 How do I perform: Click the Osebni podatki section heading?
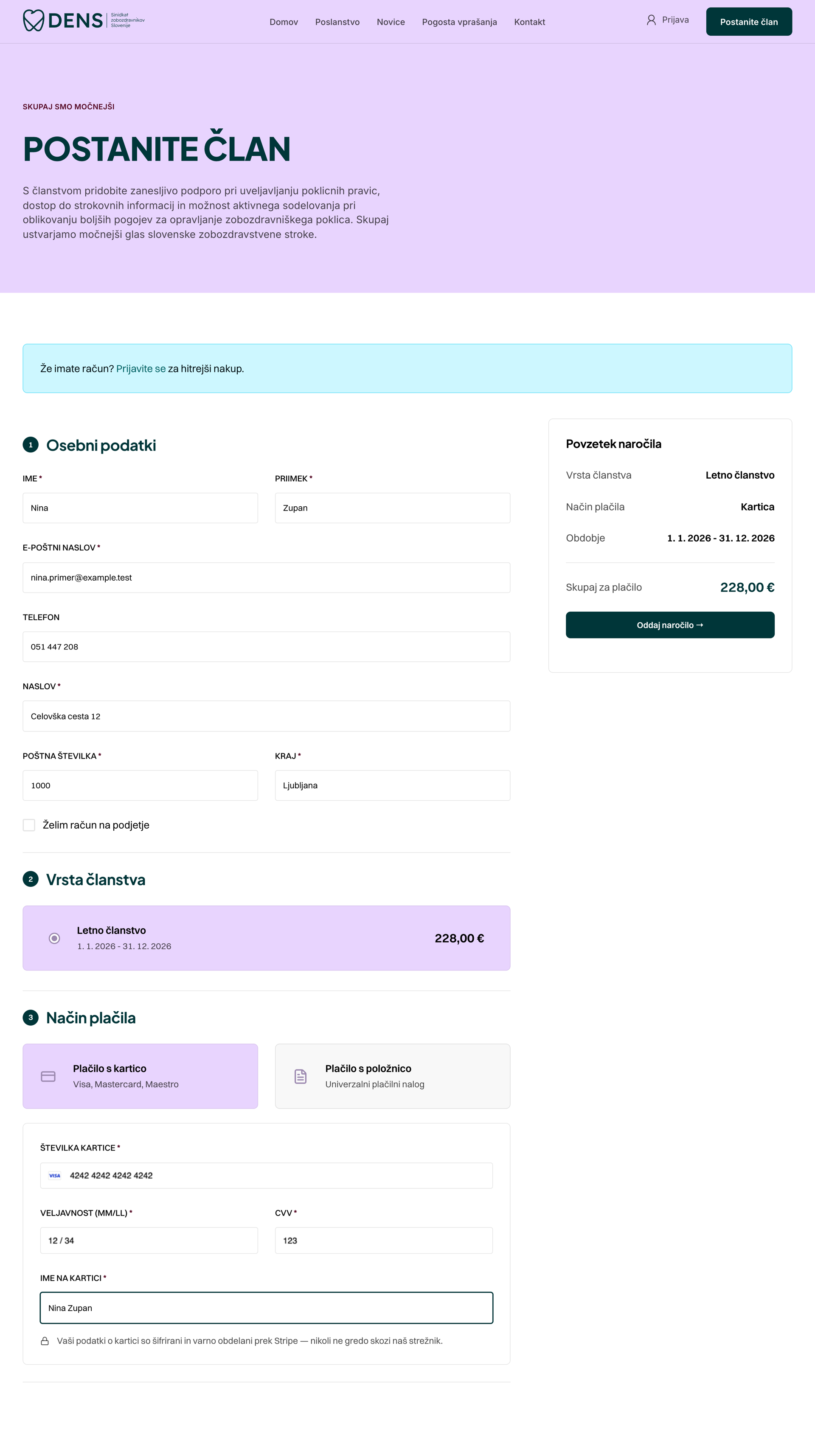[x=101, y=446]
